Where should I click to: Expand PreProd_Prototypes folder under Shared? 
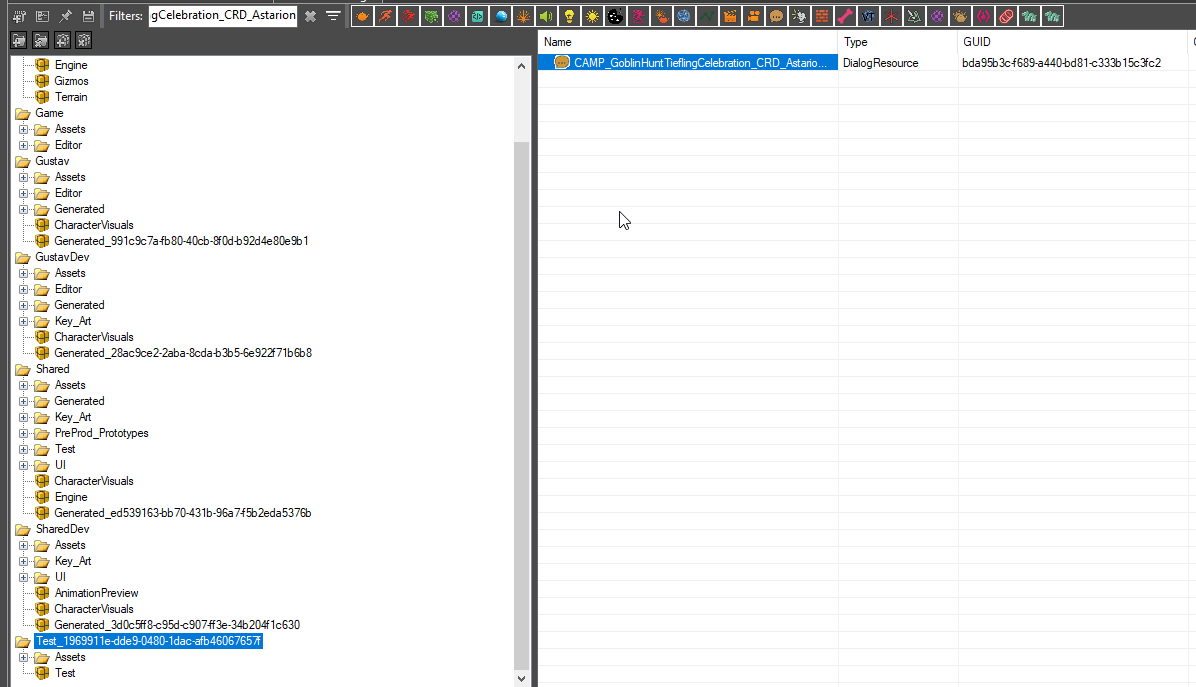[24, 434]
